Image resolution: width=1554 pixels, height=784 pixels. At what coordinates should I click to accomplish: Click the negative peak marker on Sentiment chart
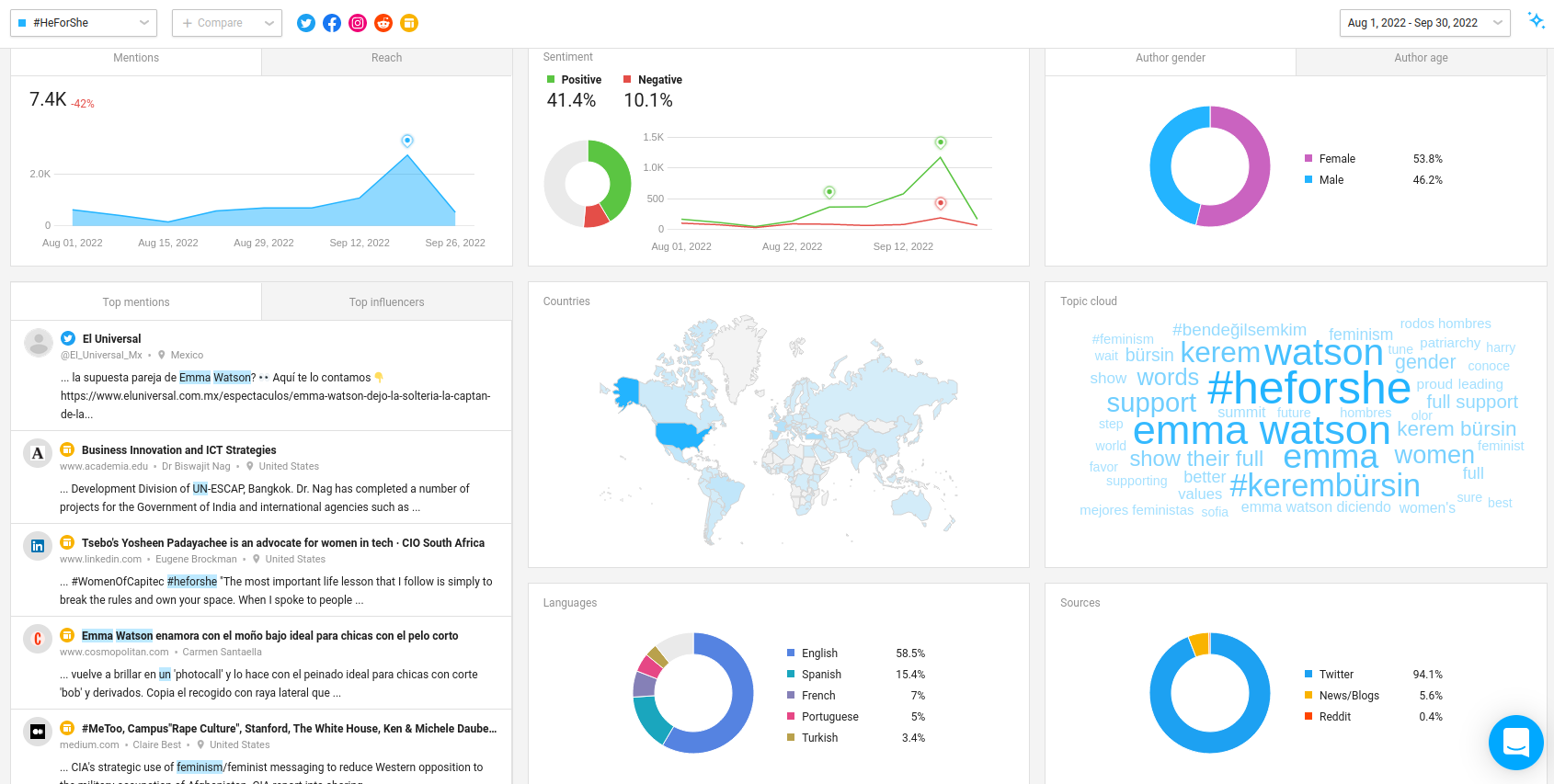[x=940, y=203]
